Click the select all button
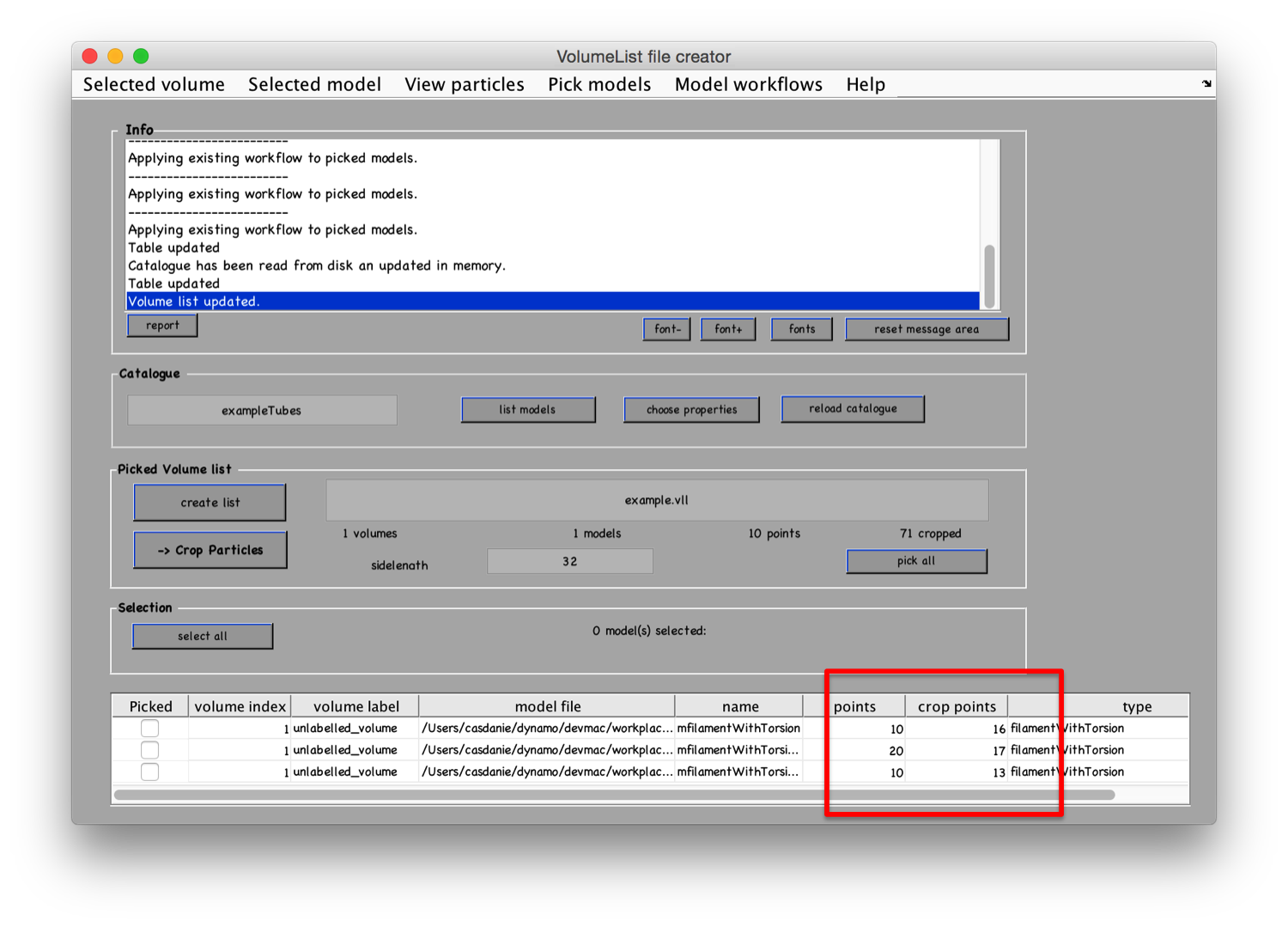The height and width of the screenshot is (927, 1288). coord(203,637)
